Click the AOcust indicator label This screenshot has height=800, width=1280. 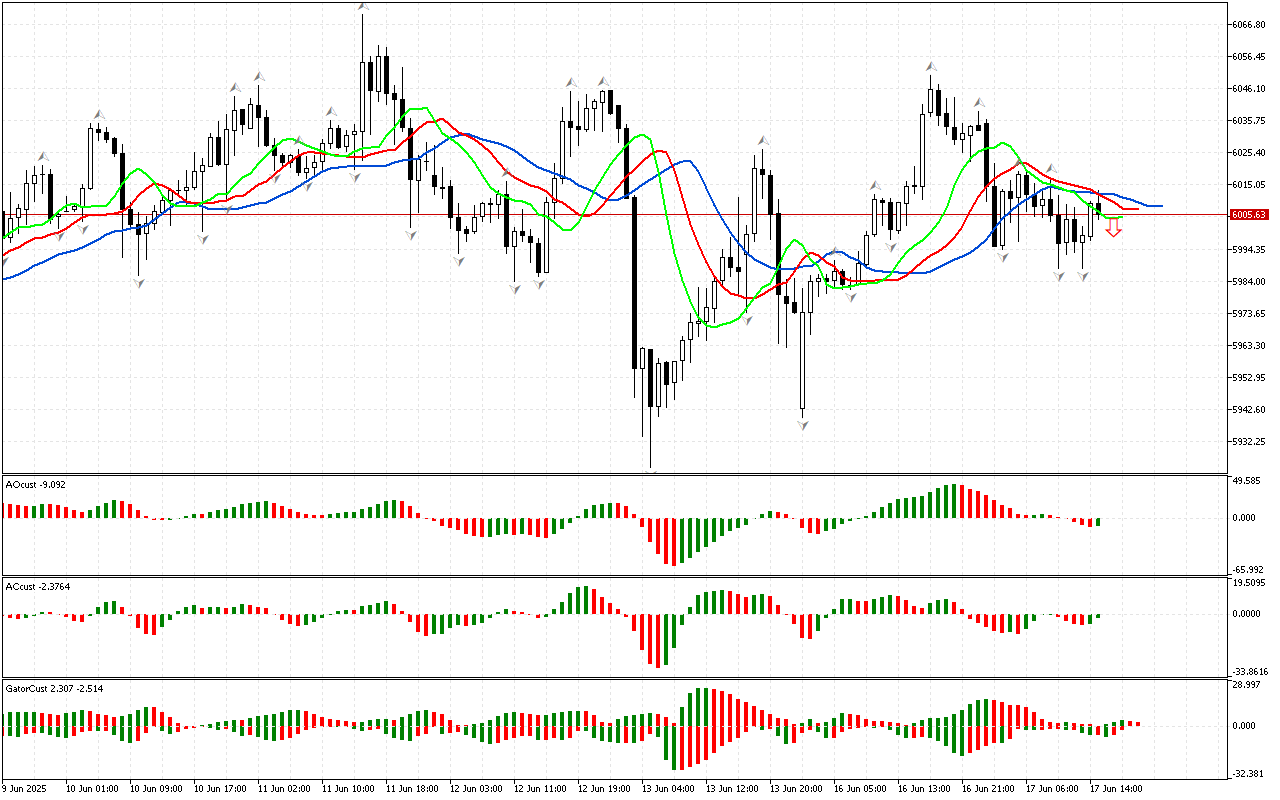click(36, 485)
